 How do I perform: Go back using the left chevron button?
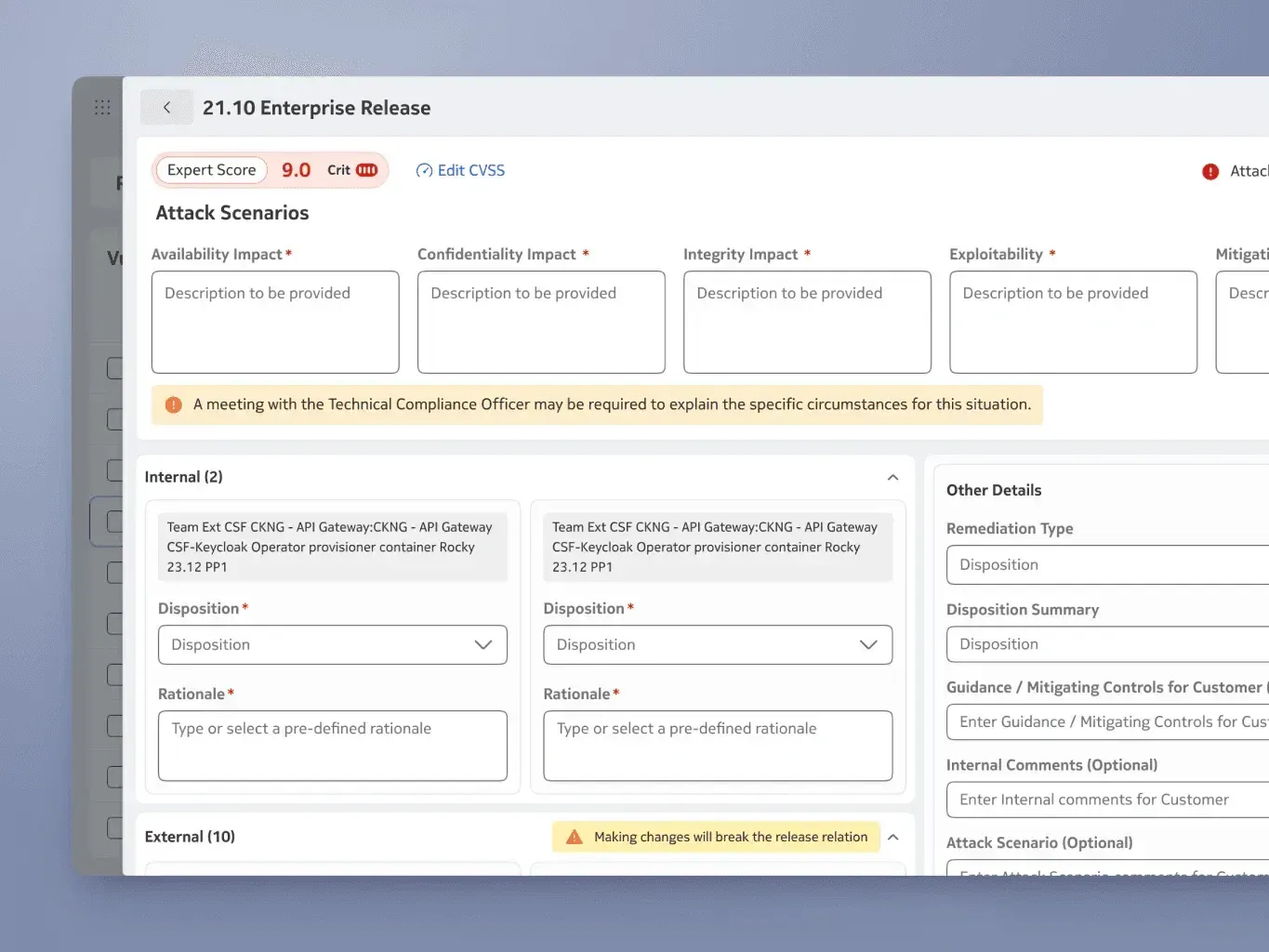pos(166,108)
